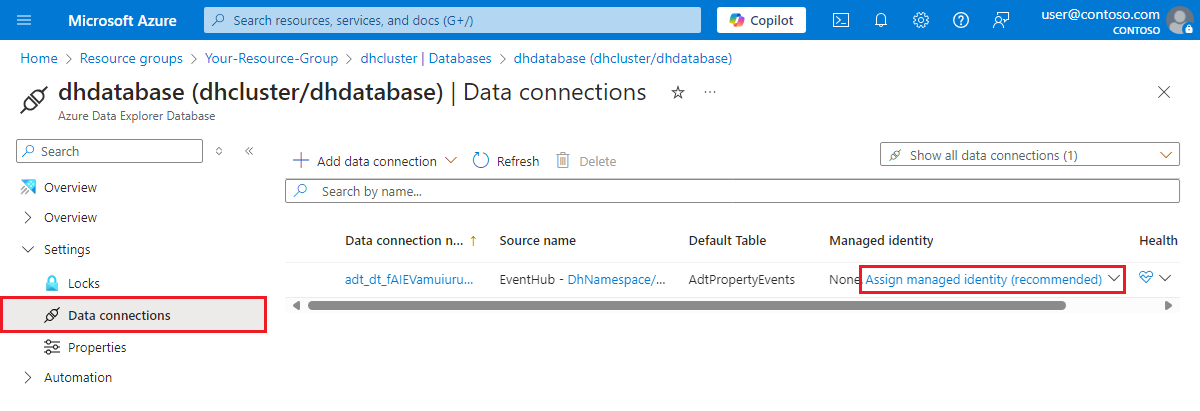Refresh the data connections list
Image resolution: width=1200 pixels, height=411 pixels.
(x=506, y=161)
